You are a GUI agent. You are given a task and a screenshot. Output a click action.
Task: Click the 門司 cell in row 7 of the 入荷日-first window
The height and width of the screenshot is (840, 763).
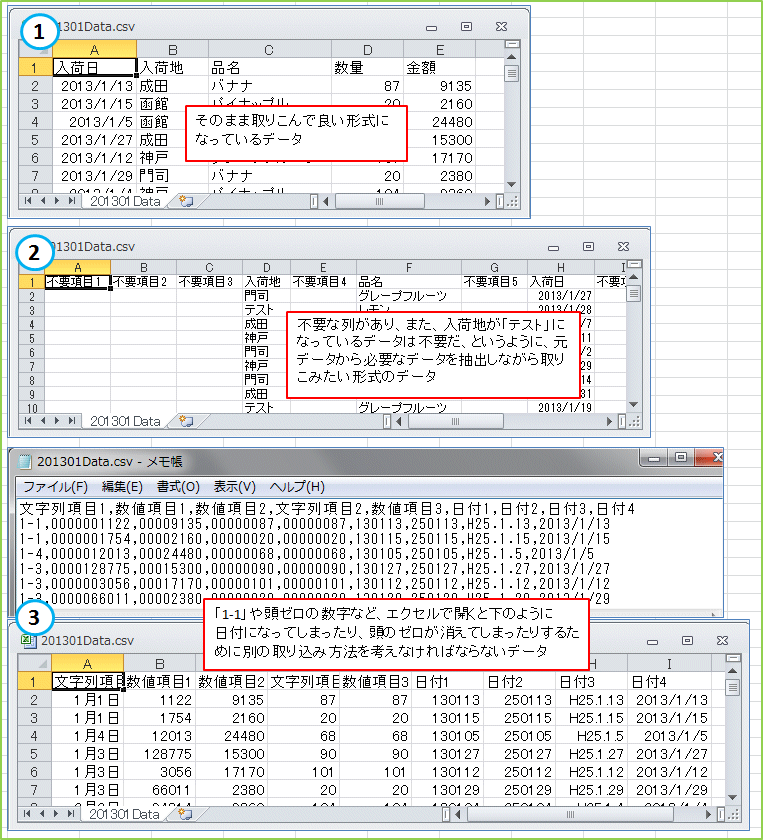click(x=173, y=176)
